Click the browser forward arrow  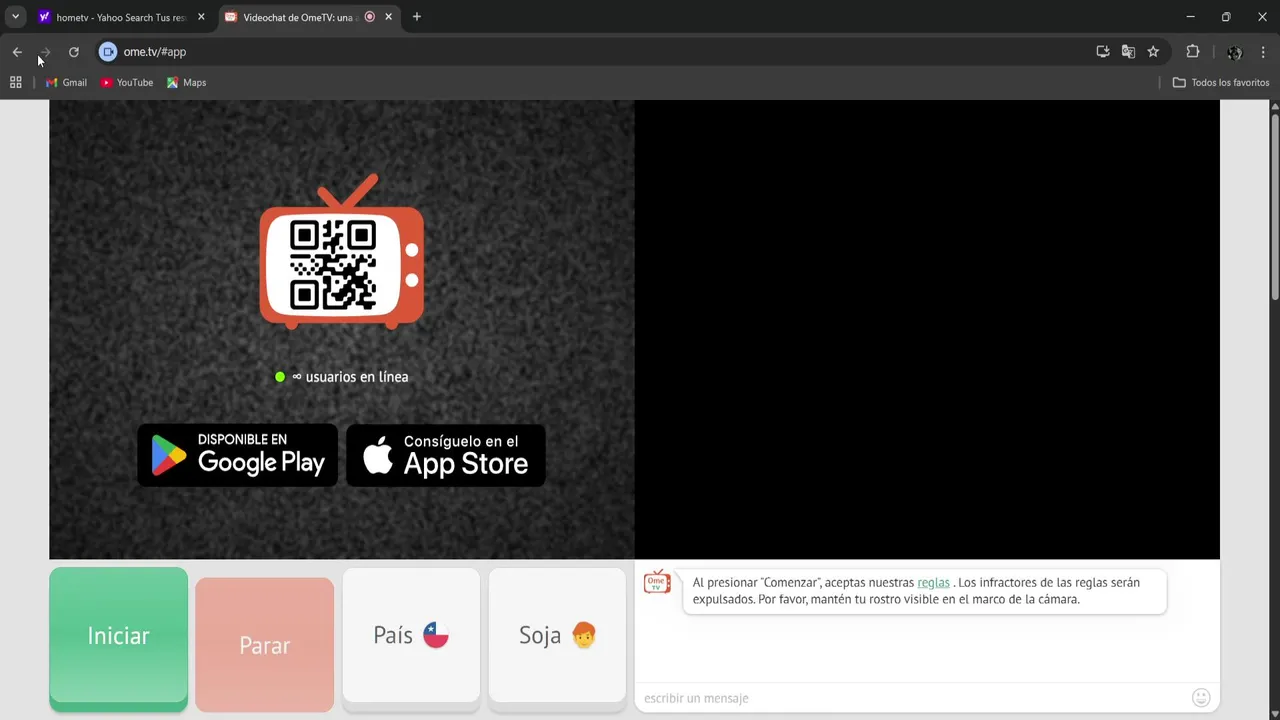coord(45,52)
